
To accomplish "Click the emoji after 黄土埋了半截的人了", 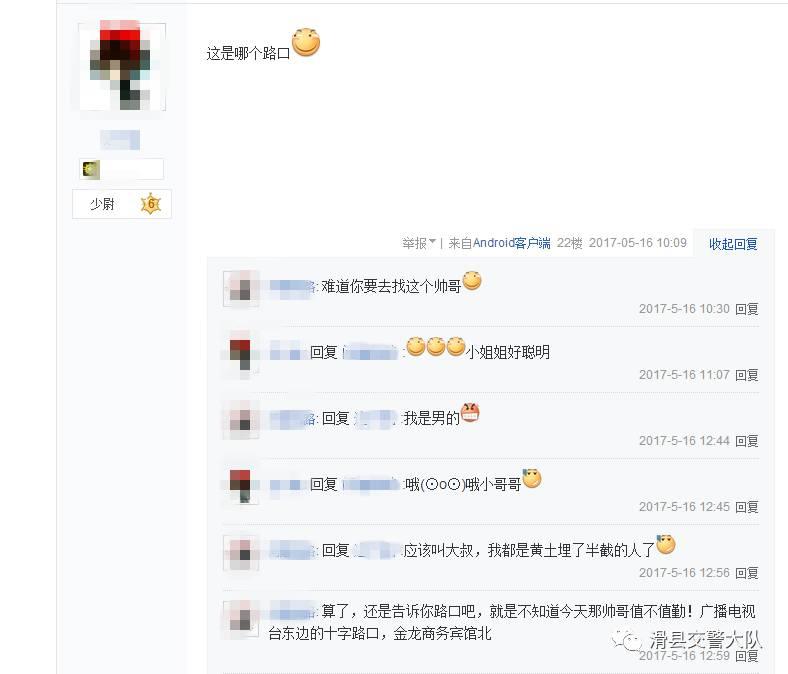I will pyautogui.click(x=666, y=544).
